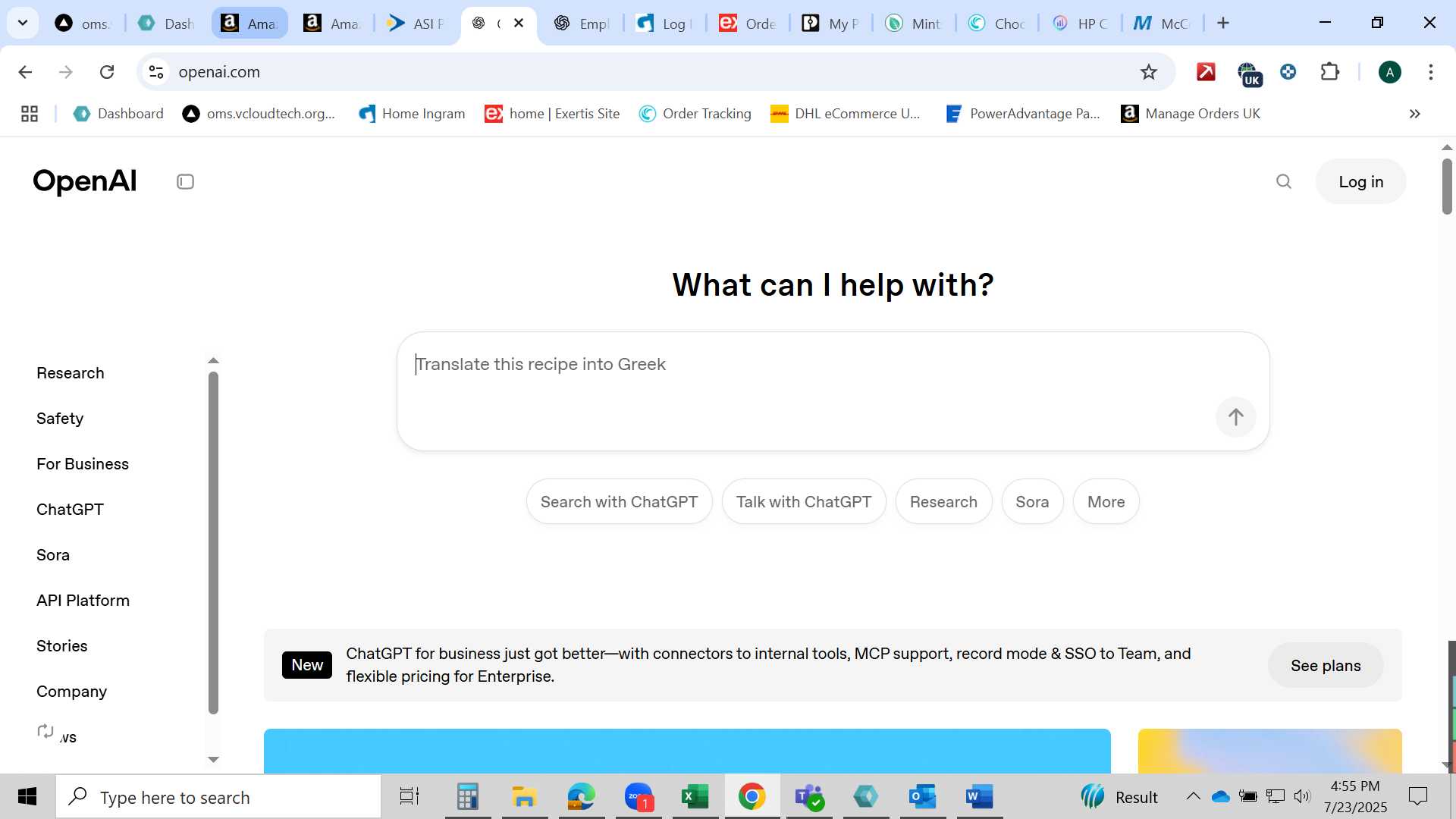The image size is (1456, 819).
Task: Open site information icon in address bar
Action: (156, 72)
